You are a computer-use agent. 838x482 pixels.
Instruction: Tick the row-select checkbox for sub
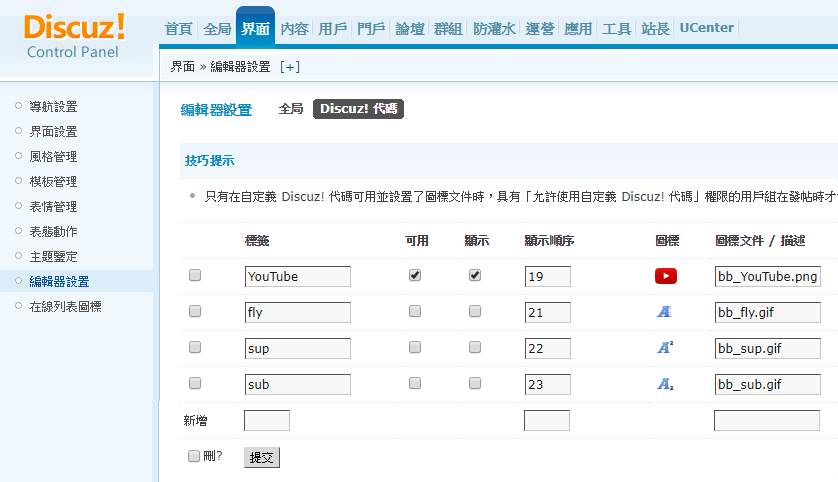click(x=195, y=383)
